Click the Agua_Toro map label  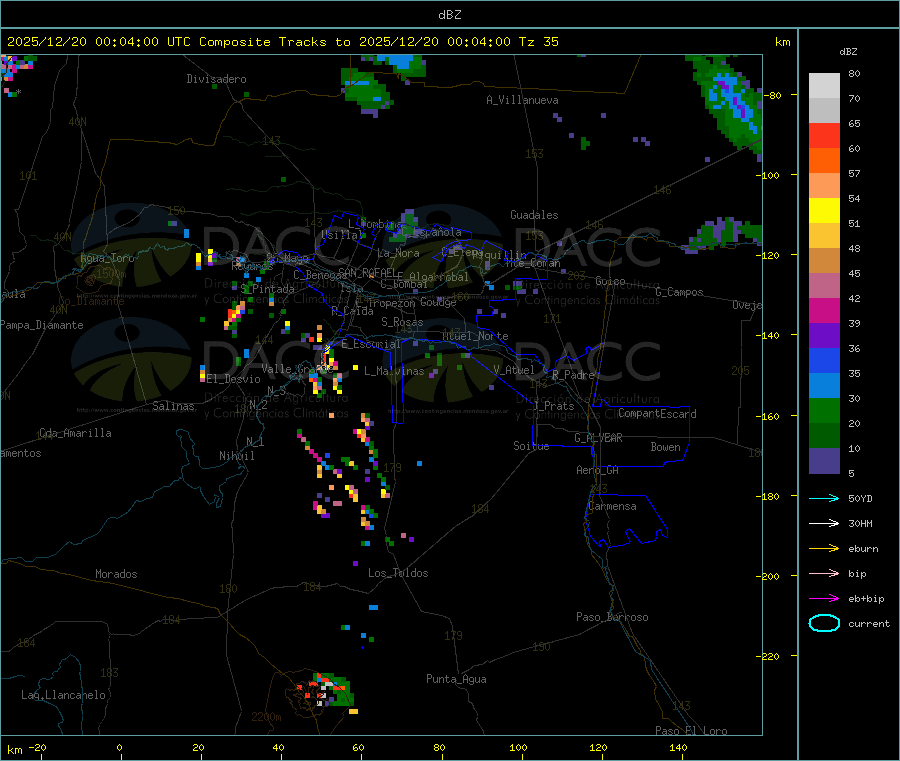click(x=107, y=258)
